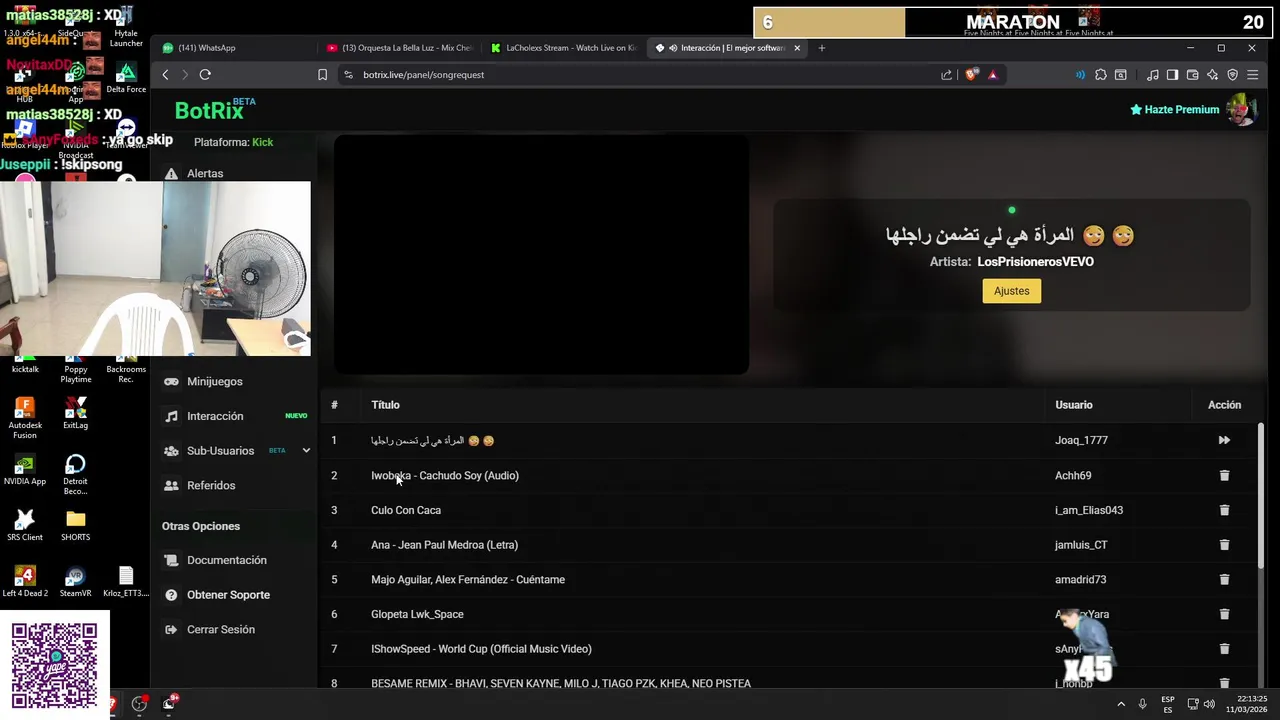Share page via address bar share icon
1280x720 pixels.
[946, 75]
